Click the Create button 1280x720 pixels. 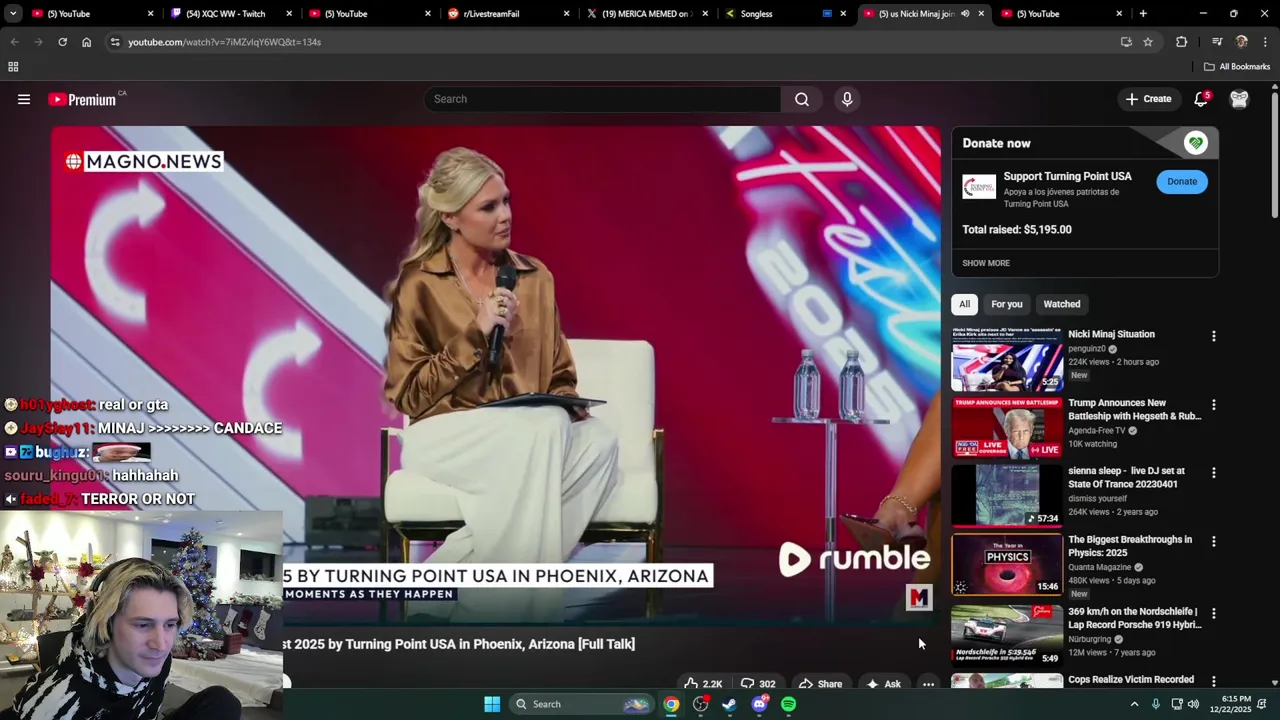pyautogui.click(x=1148, y=99)
